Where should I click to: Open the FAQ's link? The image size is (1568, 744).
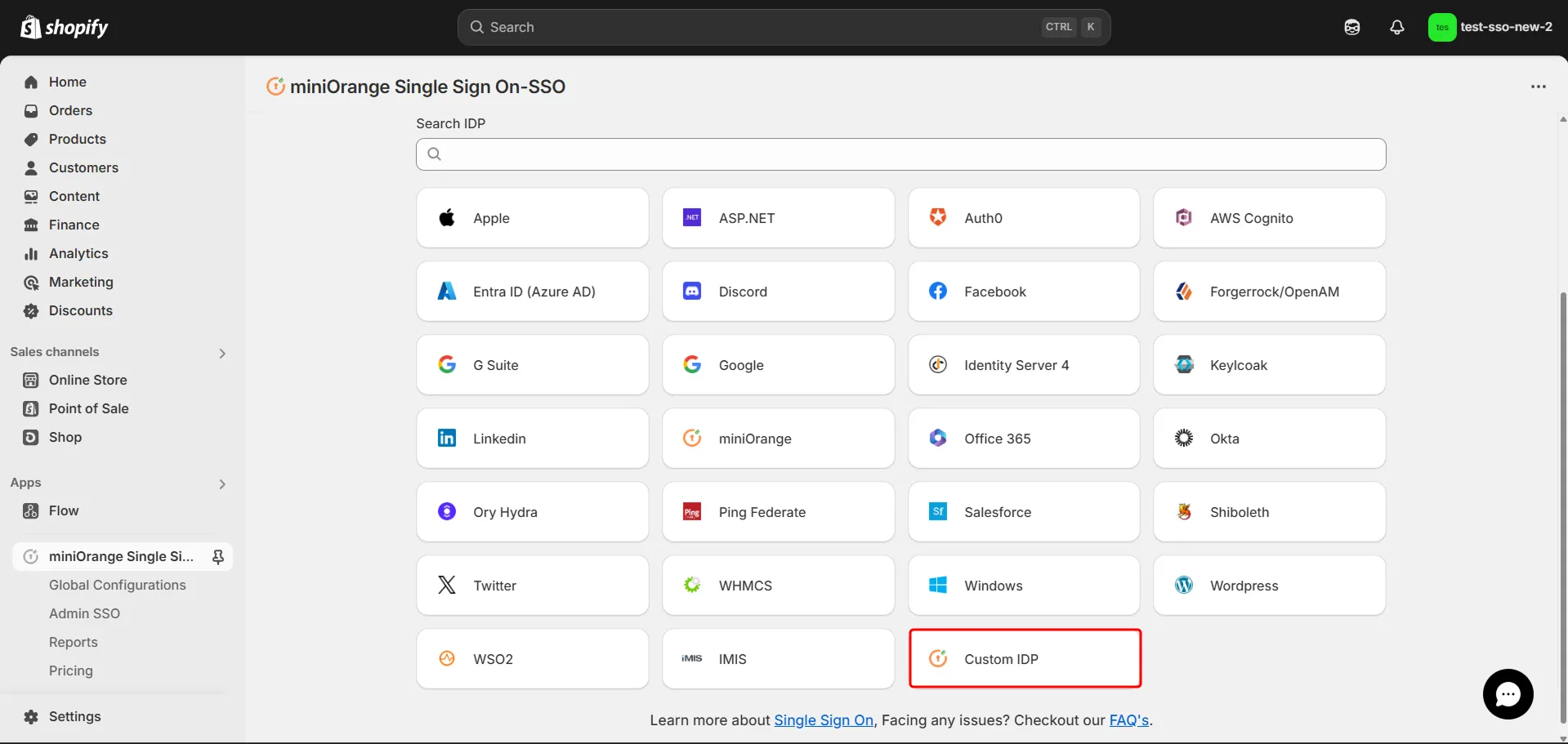click(1128, 720)
